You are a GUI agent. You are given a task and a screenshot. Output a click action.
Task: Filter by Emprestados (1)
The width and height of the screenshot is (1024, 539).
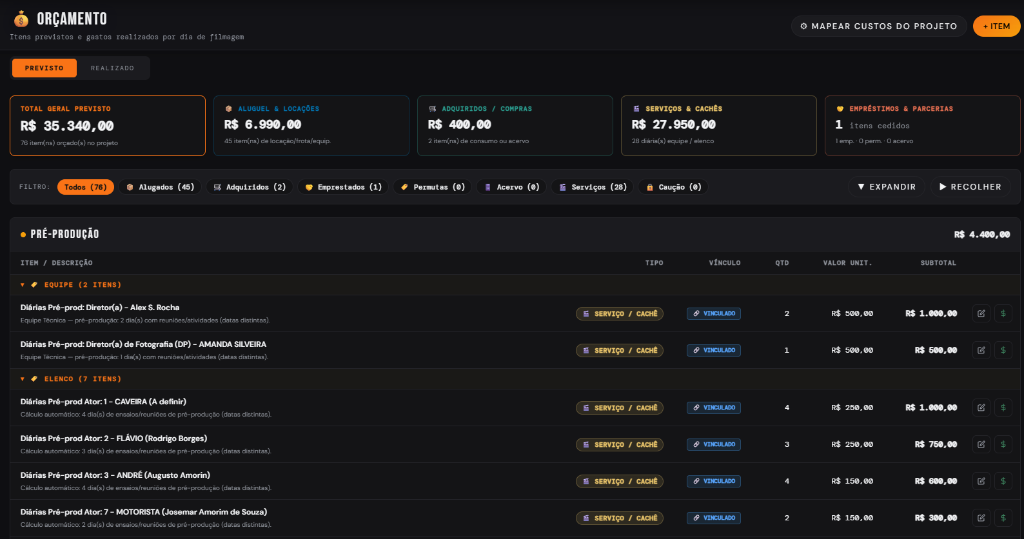coord(344,187)
